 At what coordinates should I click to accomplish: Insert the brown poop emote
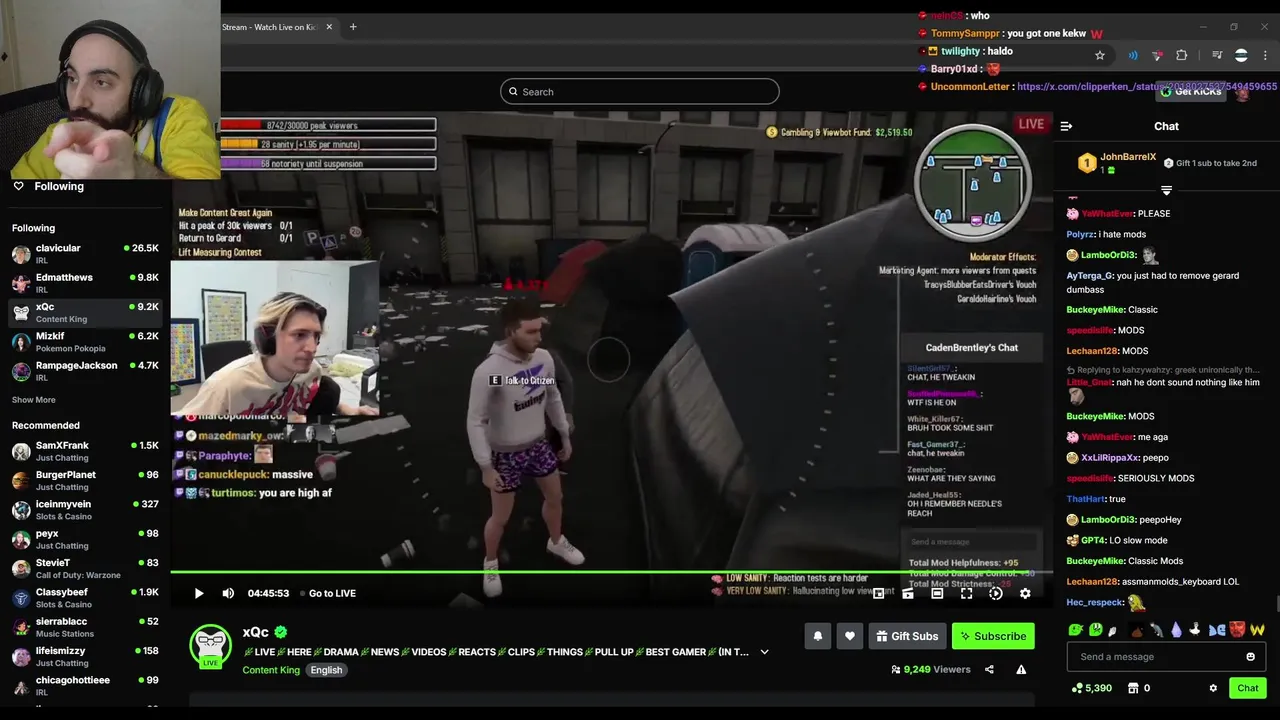click(1136, 630)
